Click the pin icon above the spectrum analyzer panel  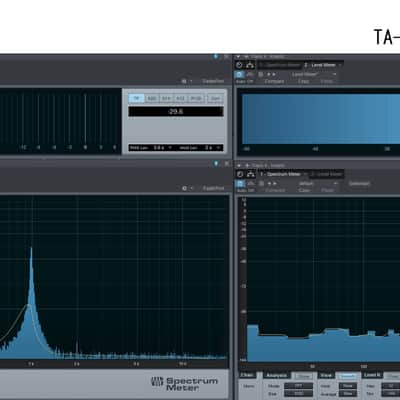click(216, 163)
